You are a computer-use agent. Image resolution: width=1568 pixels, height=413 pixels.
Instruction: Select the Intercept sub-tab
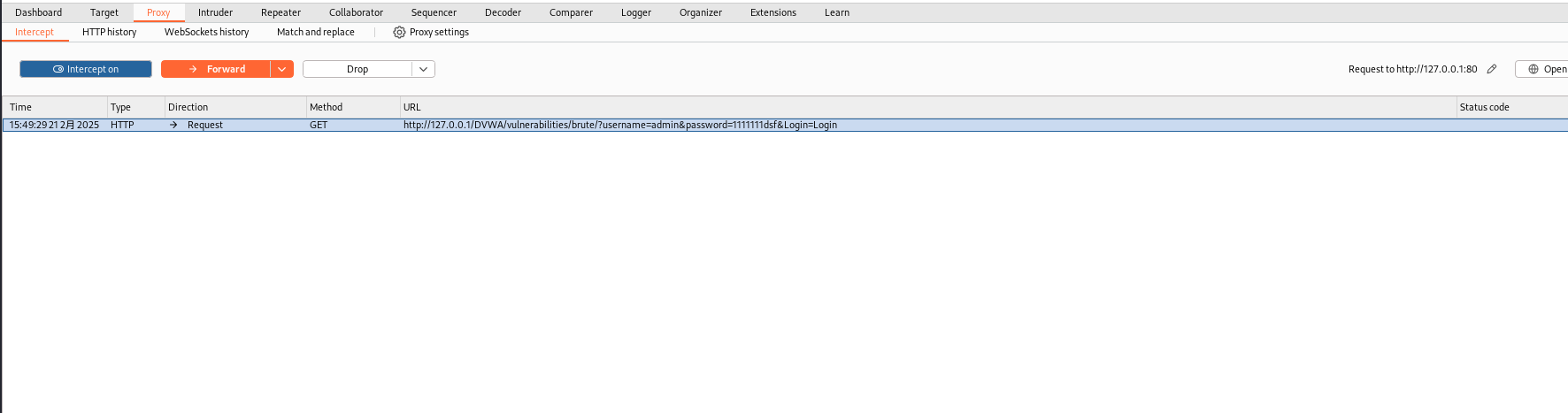pyautogui.click(x=35, y=32)
